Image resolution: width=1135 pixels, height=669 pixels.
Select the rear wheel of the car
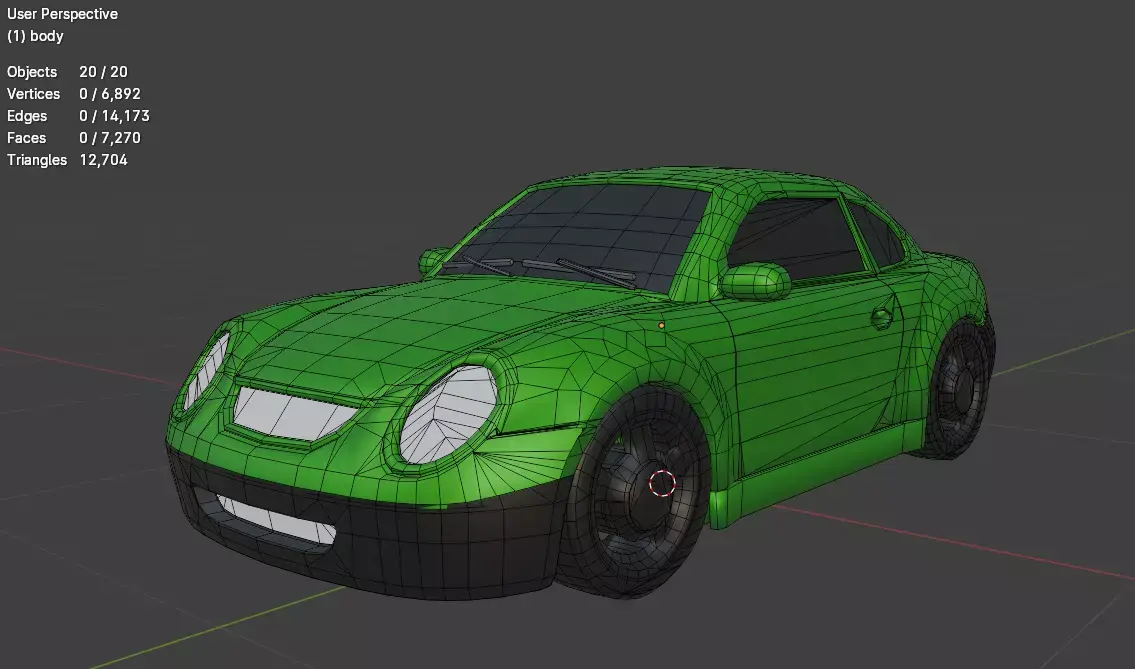coord(957,390)
